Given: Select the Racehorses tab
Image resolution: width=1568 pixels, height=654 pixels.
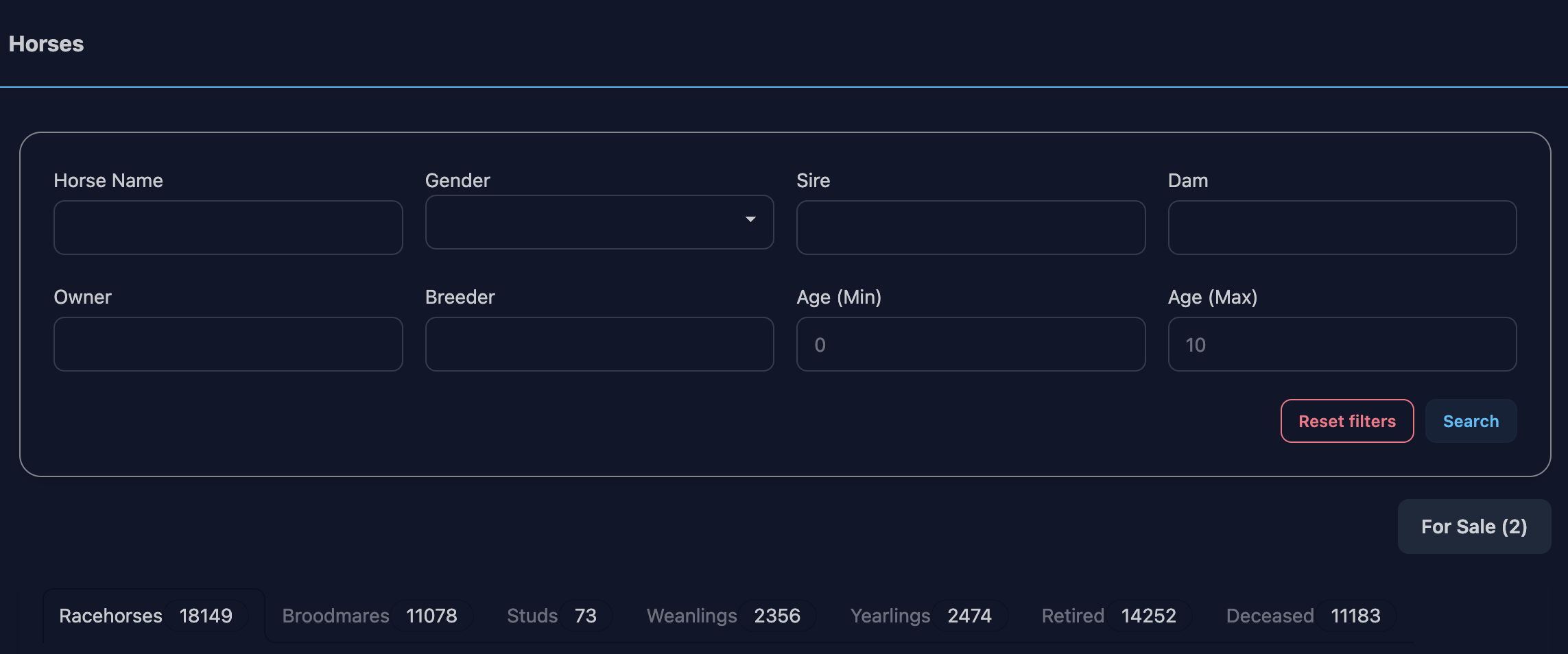Looking at the screenshot, I should pos(146,616).
